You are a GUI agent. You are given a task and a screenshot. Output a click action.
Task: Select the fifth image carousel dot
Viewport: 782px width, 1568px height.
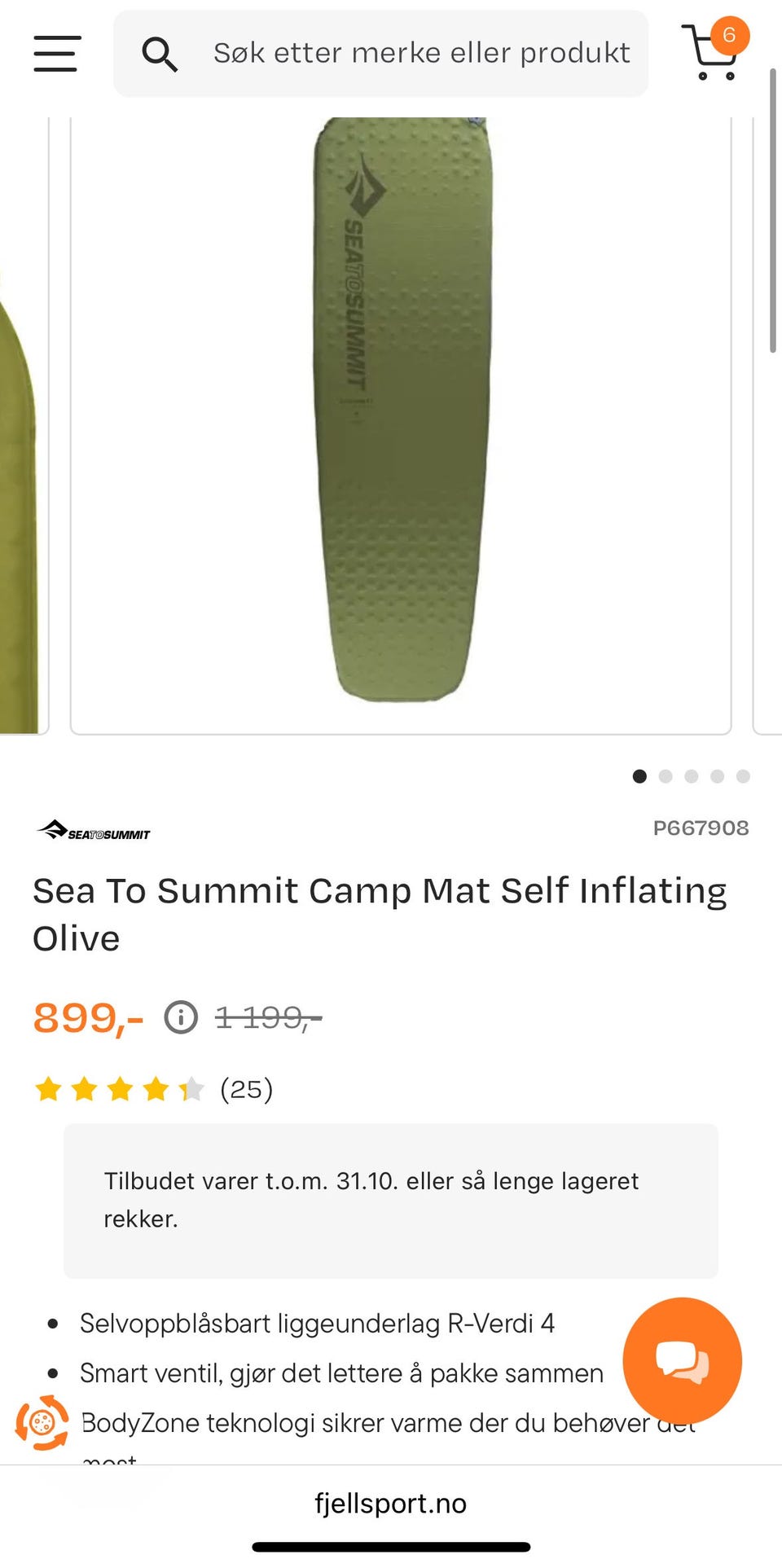pyautogui.click(x=743, y=776)
